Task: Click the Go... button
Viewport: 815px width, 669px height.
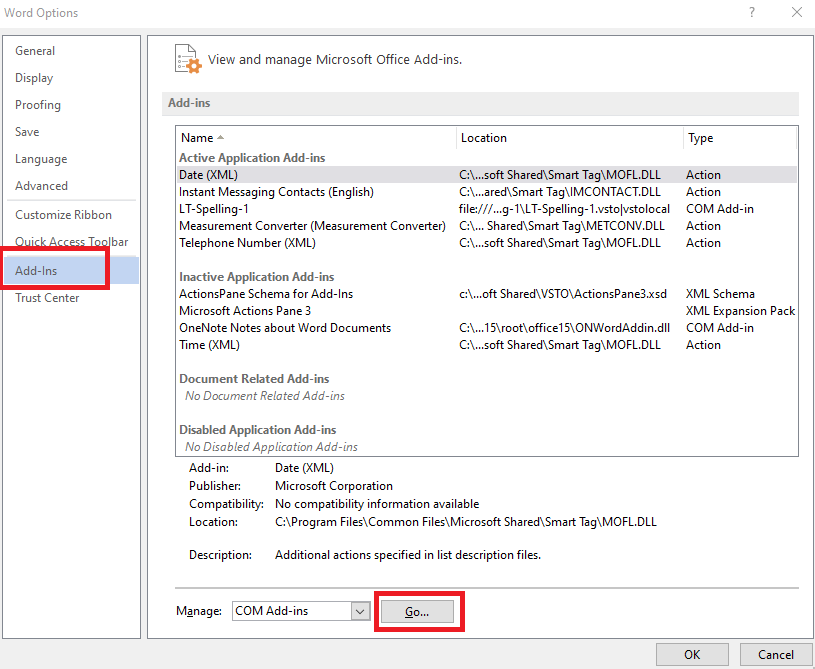Action: [x=417, y=612]
